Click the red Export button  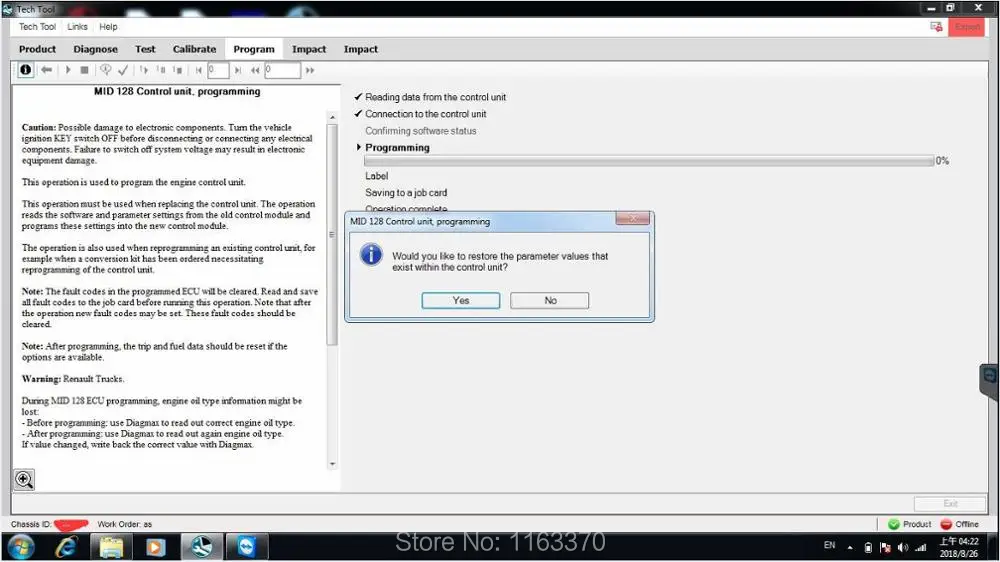(966, 27)
